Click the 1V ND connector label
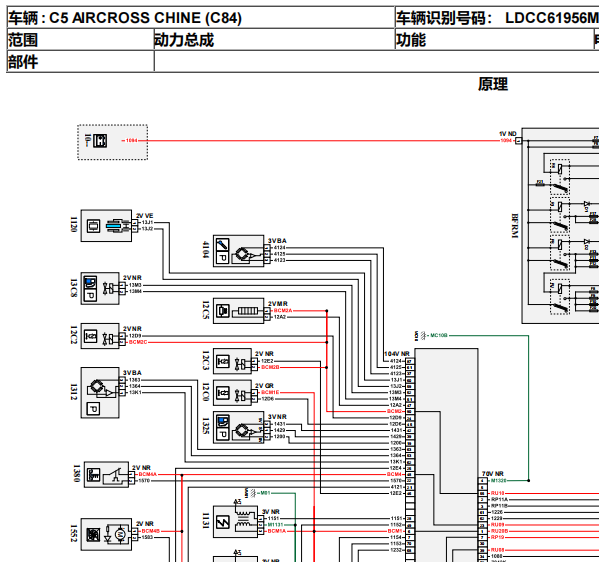Image resolution: width=599 pixels, height=562 pixels. 508,134
